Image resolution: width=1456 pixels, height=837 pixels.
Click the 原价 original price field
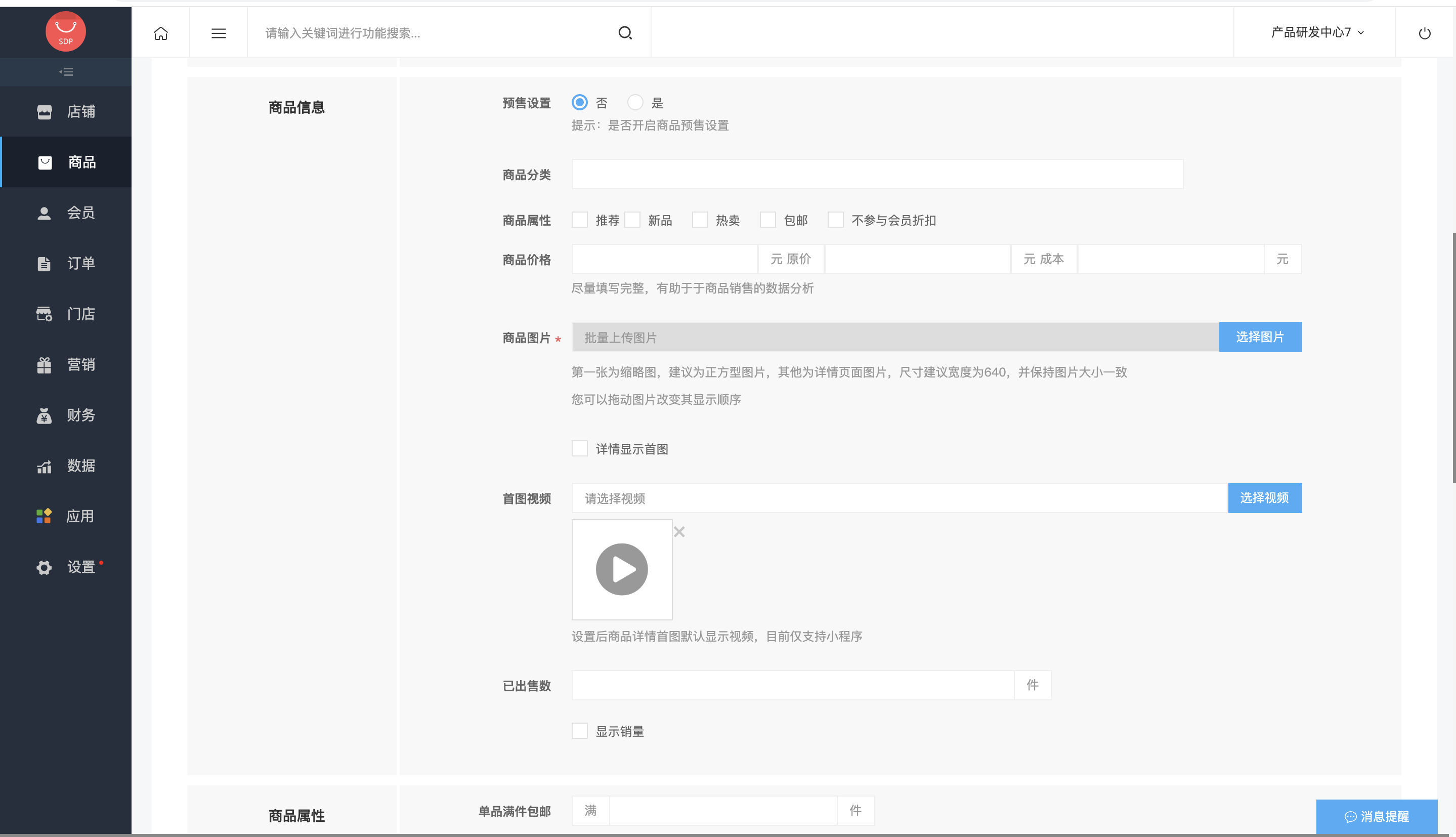coord(917,259)
